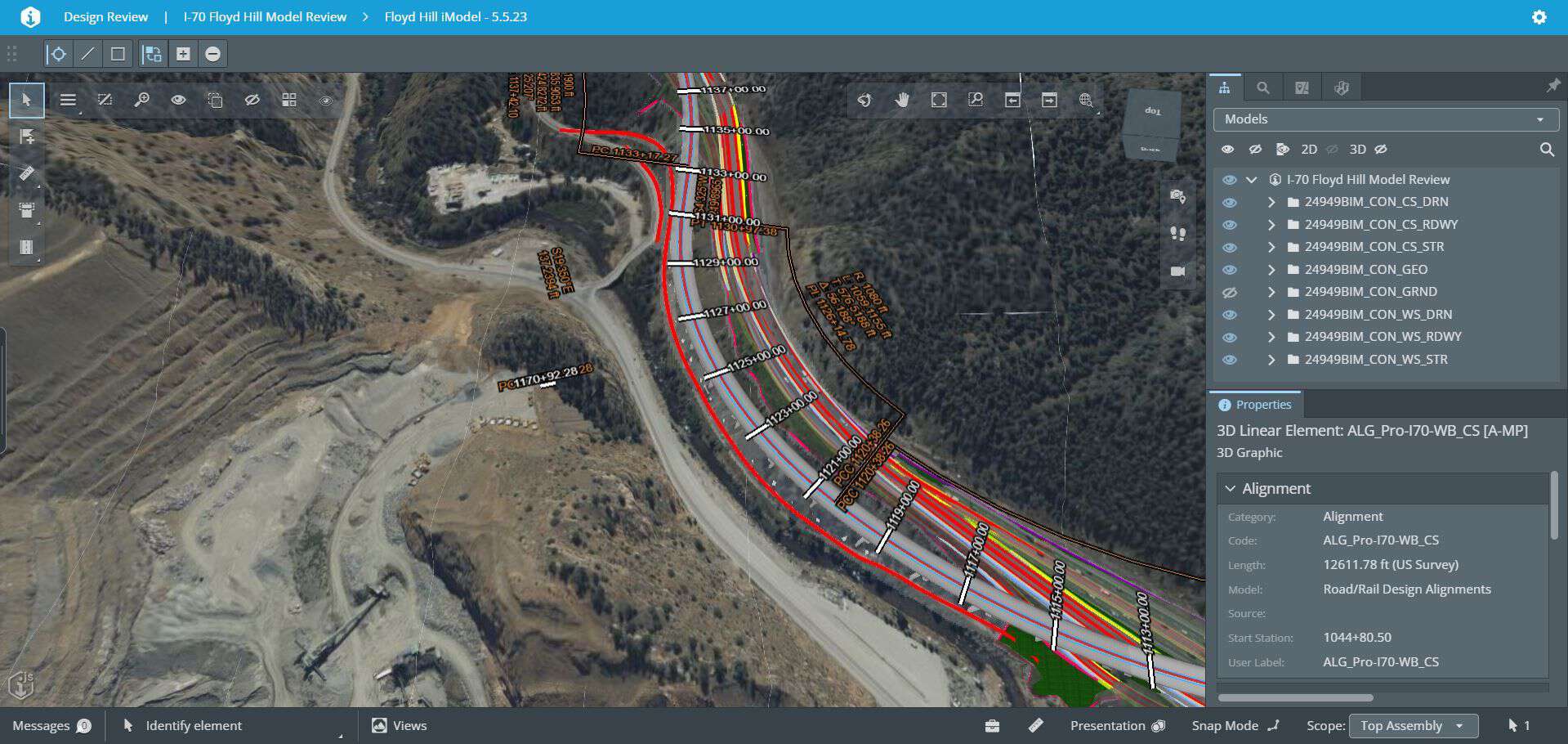Select the Walk navigation tool
1568x744 pixels.
1177,235
